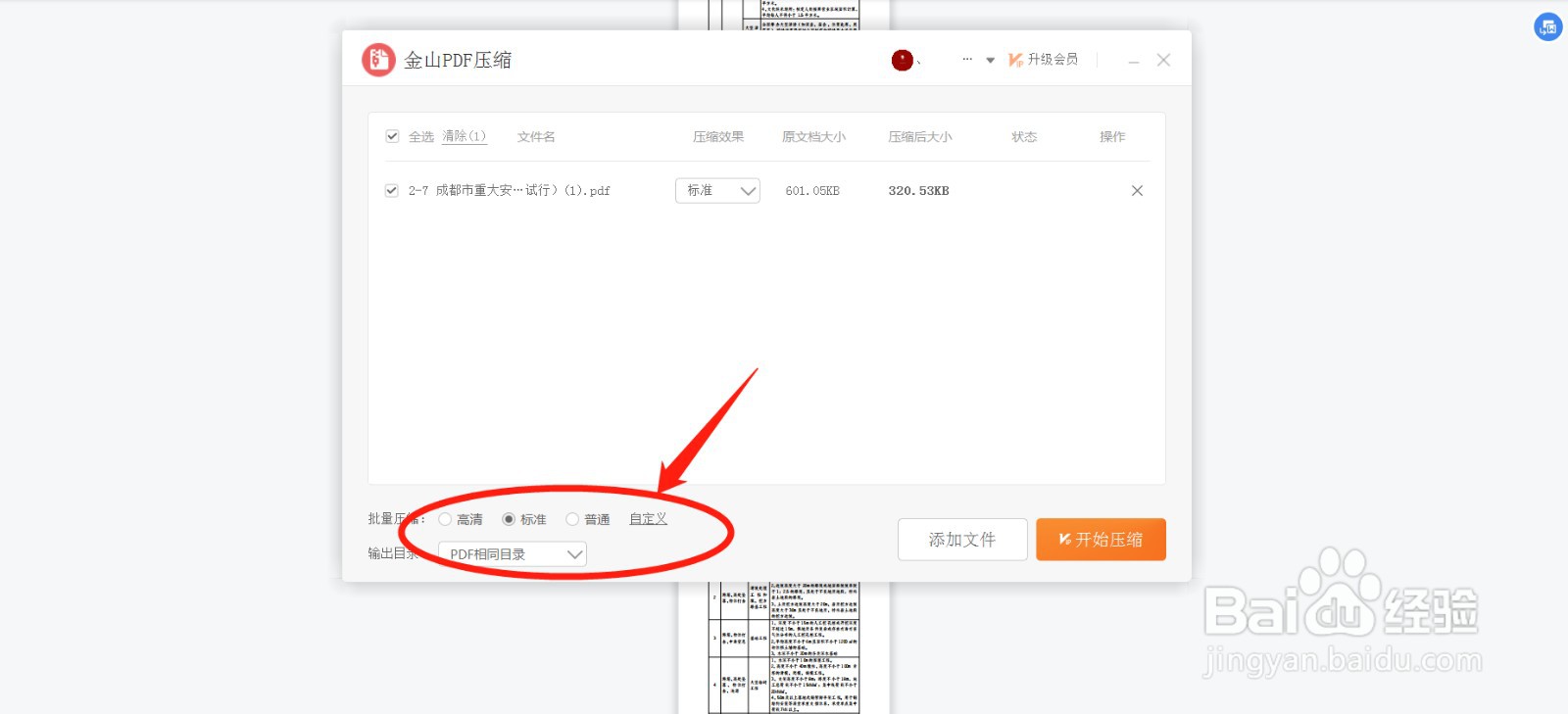Expand the title bar dropdown arrow
The image size is (1568, 714).
(x=991, y=61)
